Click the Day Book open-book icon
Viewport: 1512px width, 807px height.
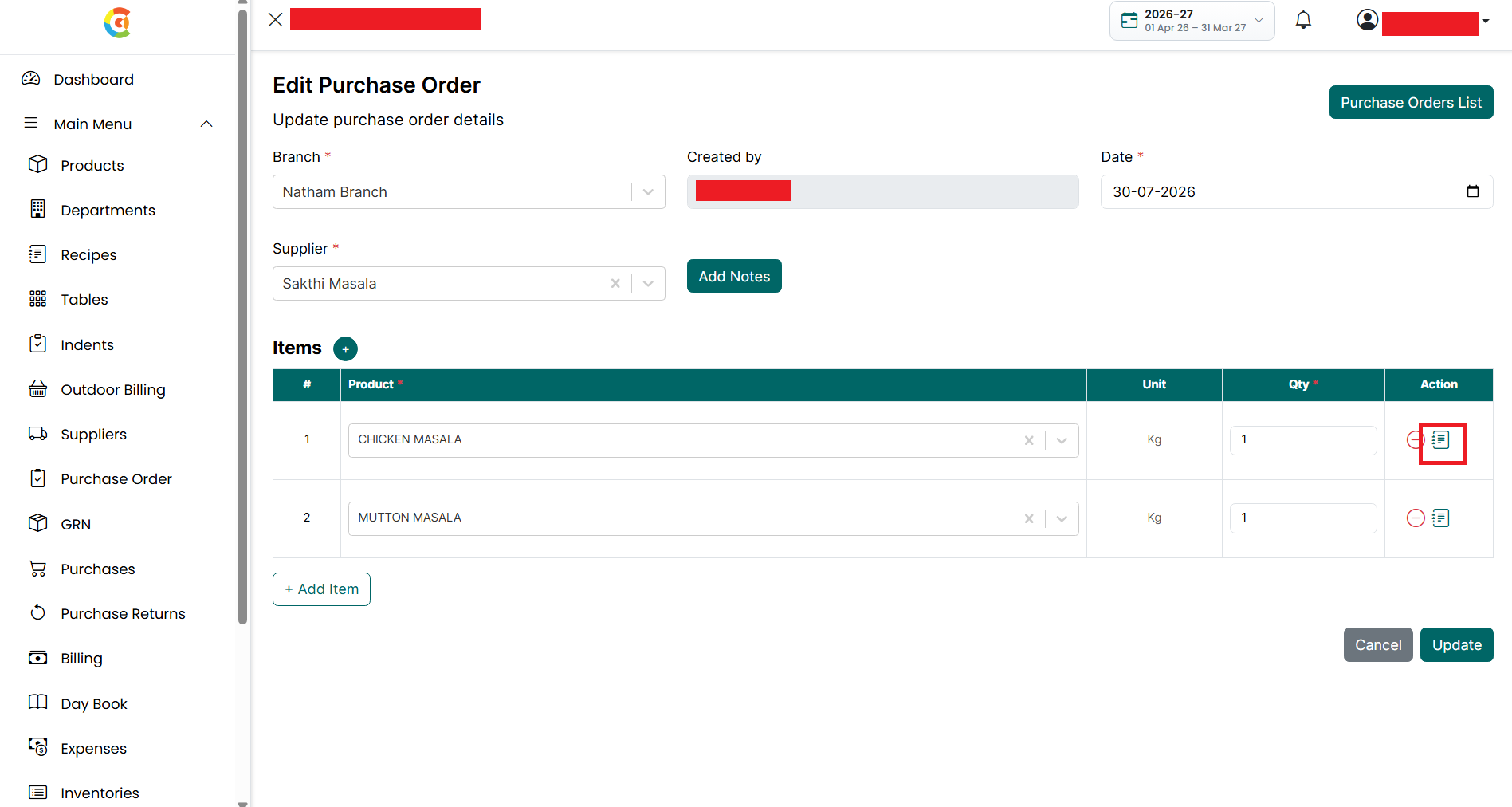[x=37, y=702]
